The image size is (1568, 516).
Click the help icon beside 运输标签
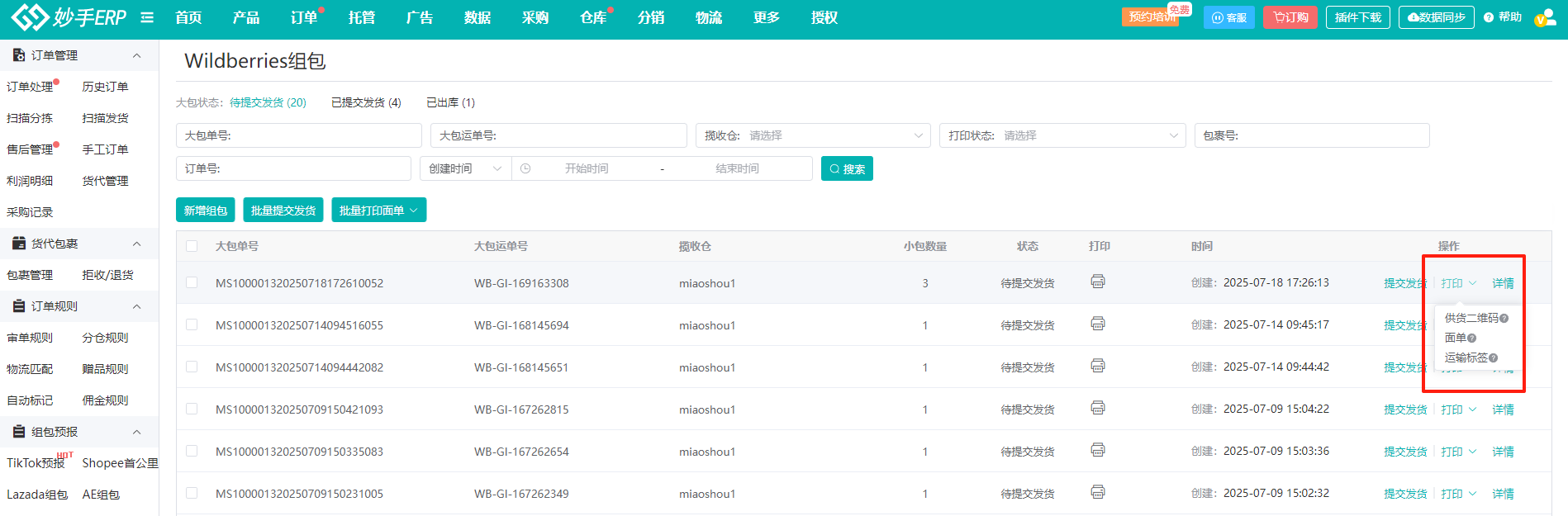tap(1494, 358)
